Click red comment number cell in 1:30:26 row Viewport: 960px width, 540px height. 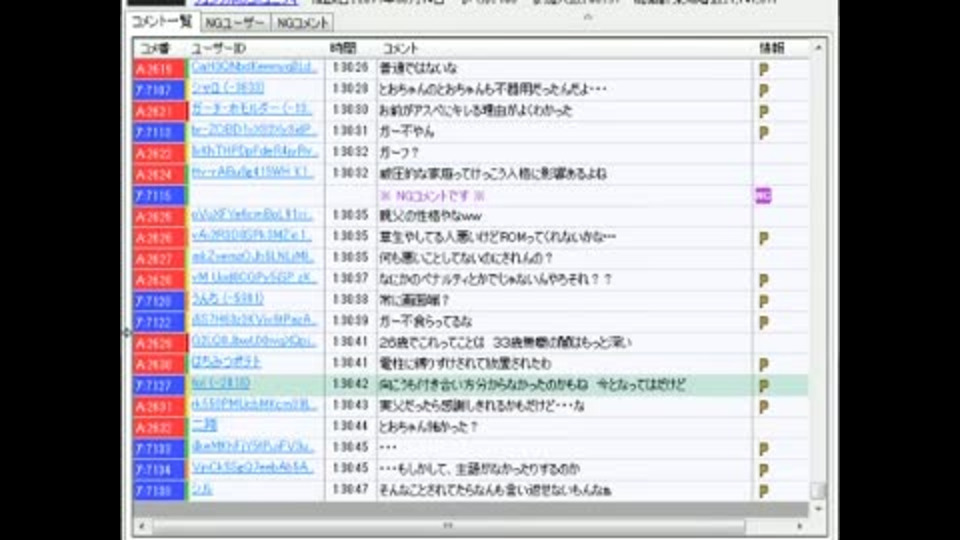click(x=159, y=69)
